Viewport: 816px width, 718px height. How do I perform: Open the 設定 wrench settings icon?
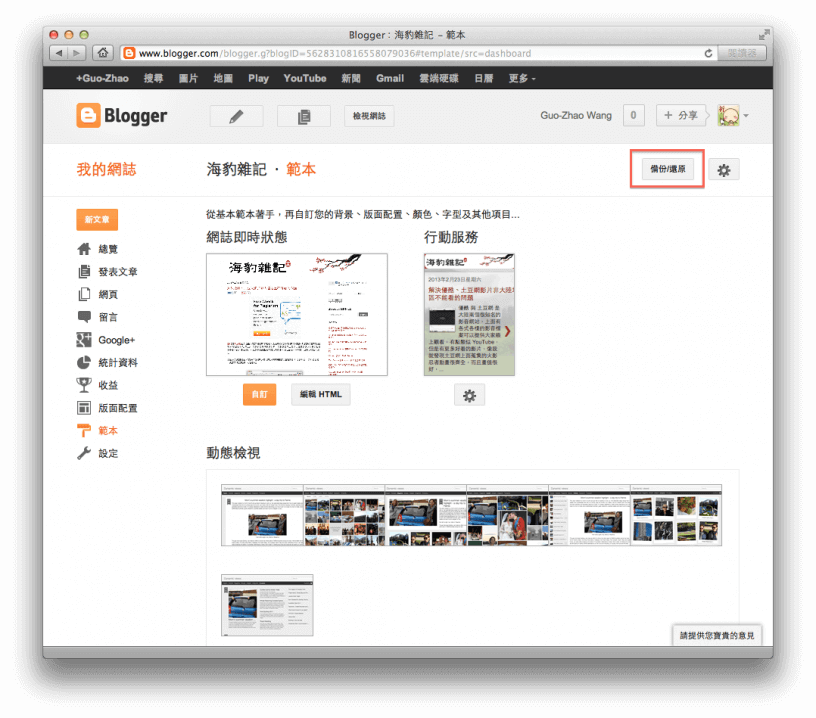(x=84, y=453)
